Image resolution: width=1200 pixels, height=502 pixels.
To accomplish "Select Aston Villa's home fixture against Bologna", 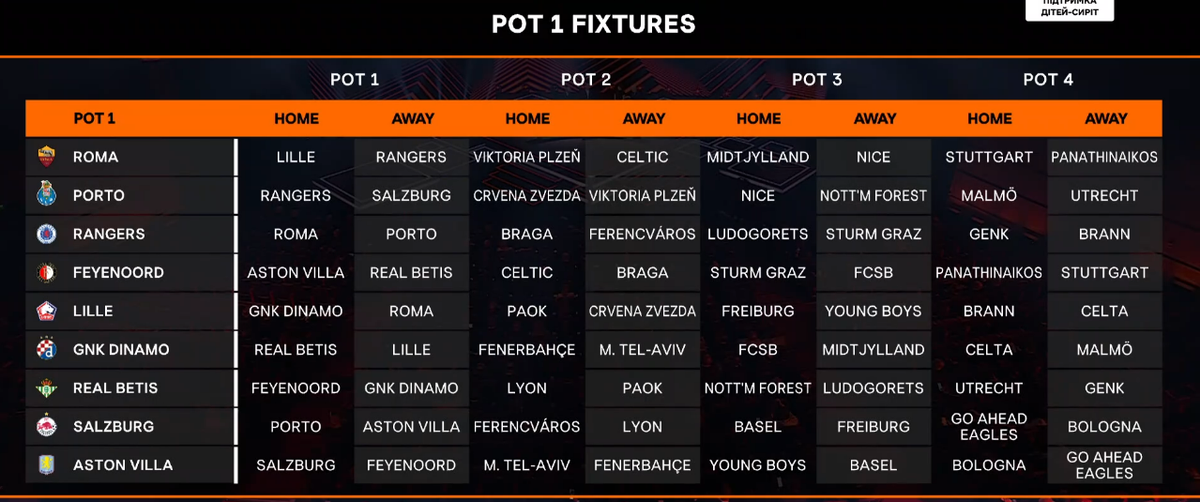I will click(x=989, y=465).
